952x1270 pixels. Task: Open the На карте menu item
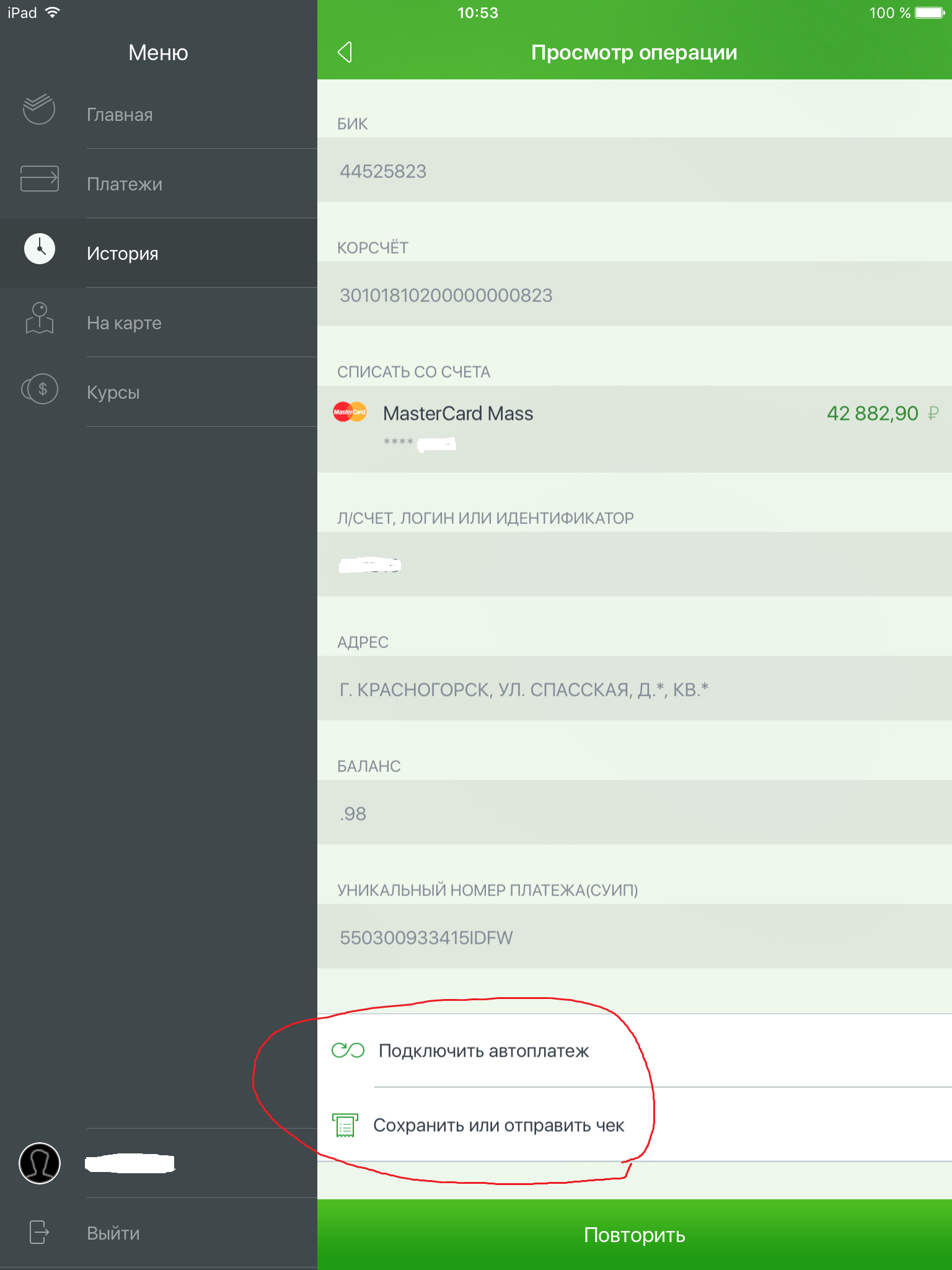(x=159, y=322)
